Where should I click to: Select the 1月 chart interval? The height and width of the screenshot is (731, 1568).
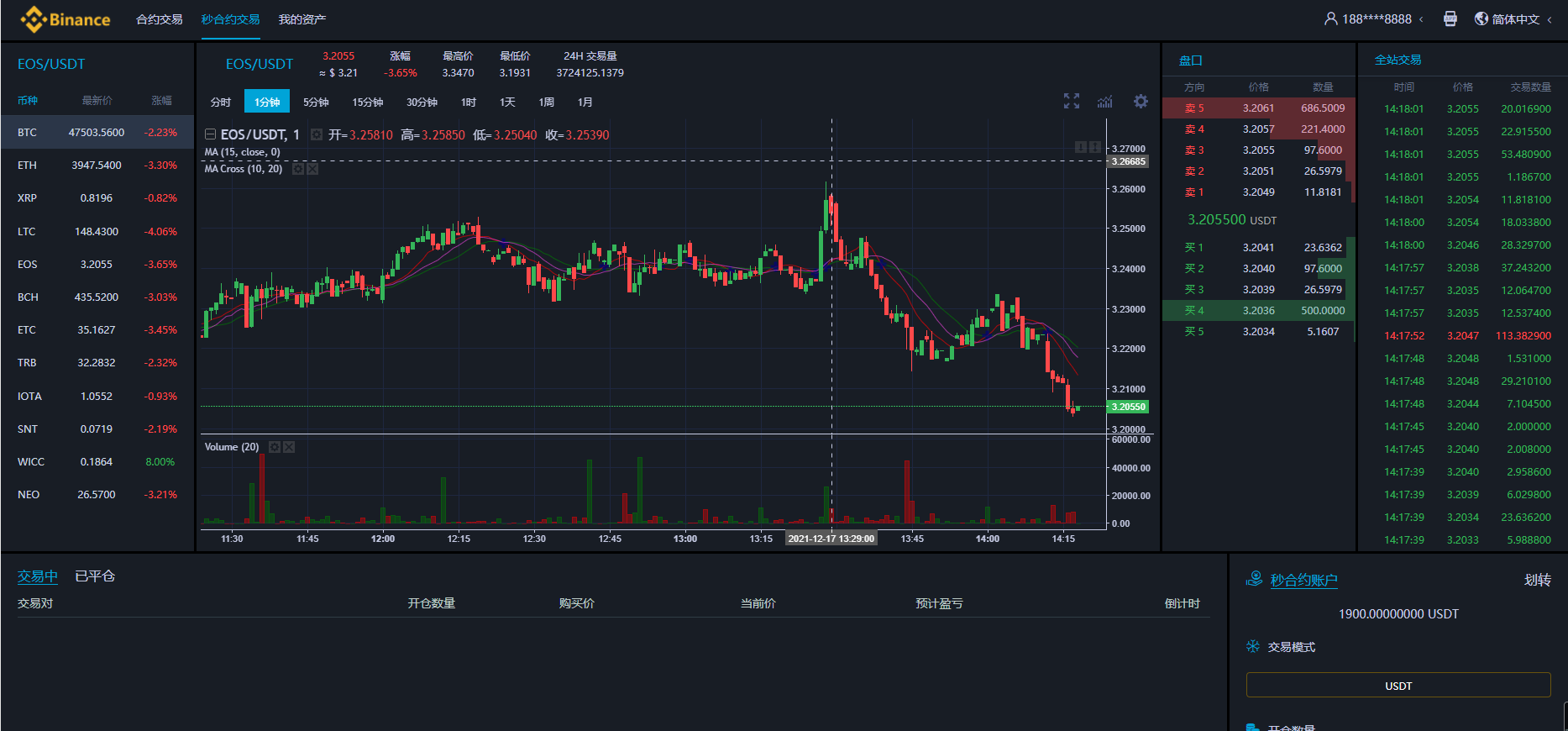click(x=585, y=102)
